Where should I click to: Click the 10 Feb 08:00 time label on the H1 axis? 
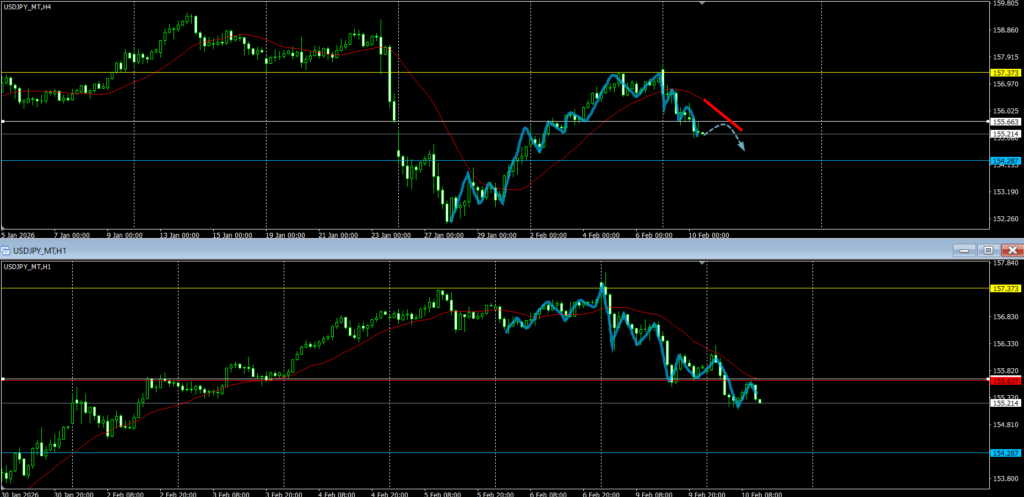click(x=761, y=493)
